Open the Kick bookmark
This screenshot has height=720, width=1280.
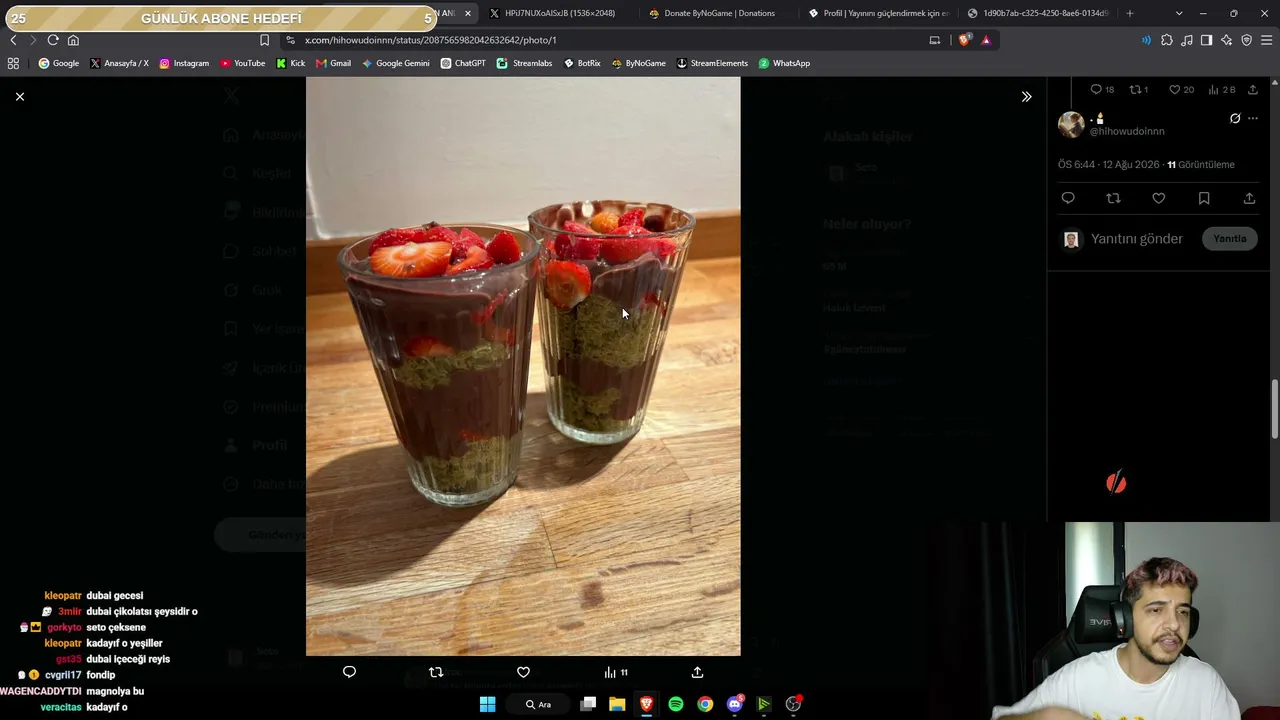[x=291, y=63]
